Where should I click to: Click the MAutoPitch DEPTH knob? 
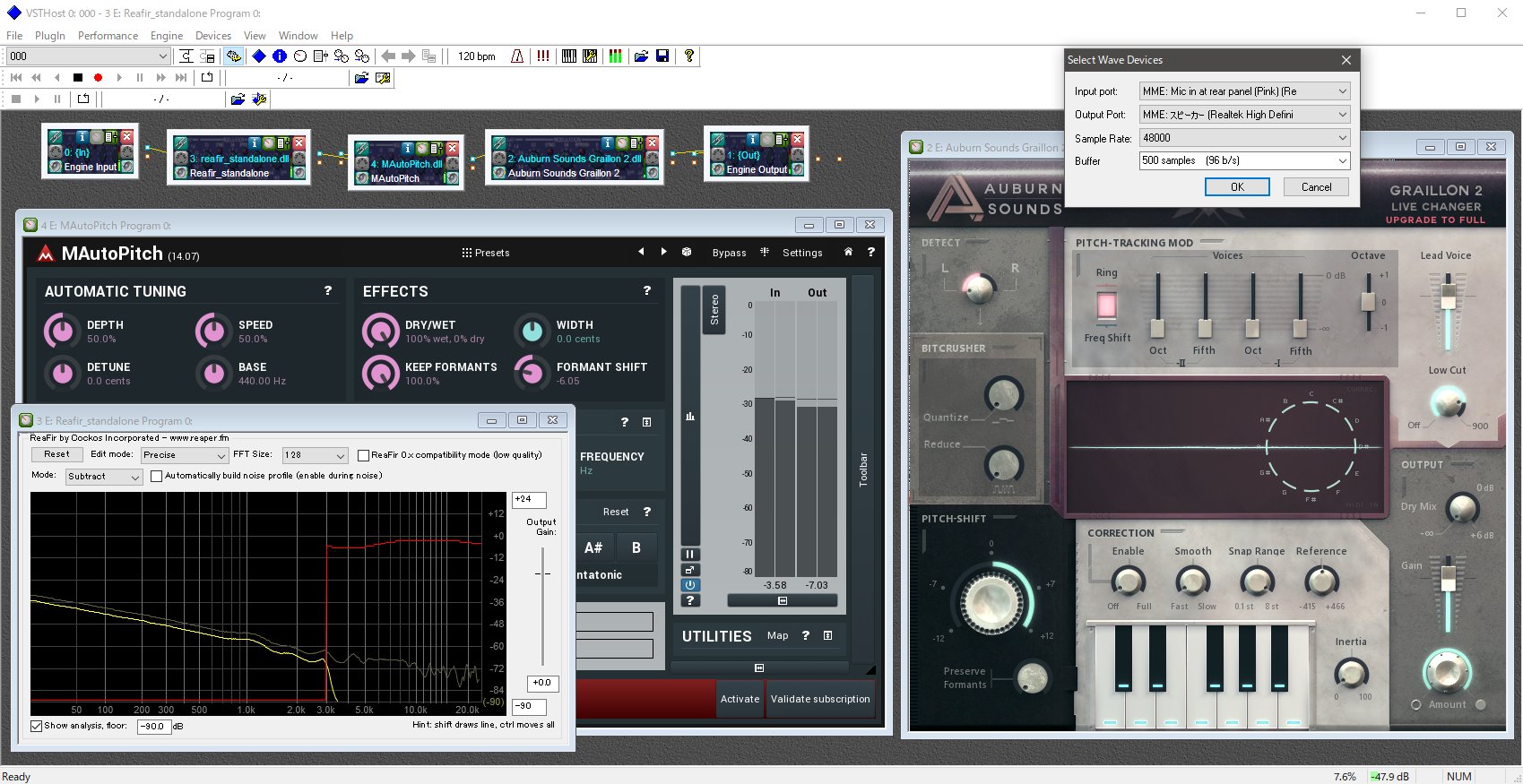[x=61, y=332]
